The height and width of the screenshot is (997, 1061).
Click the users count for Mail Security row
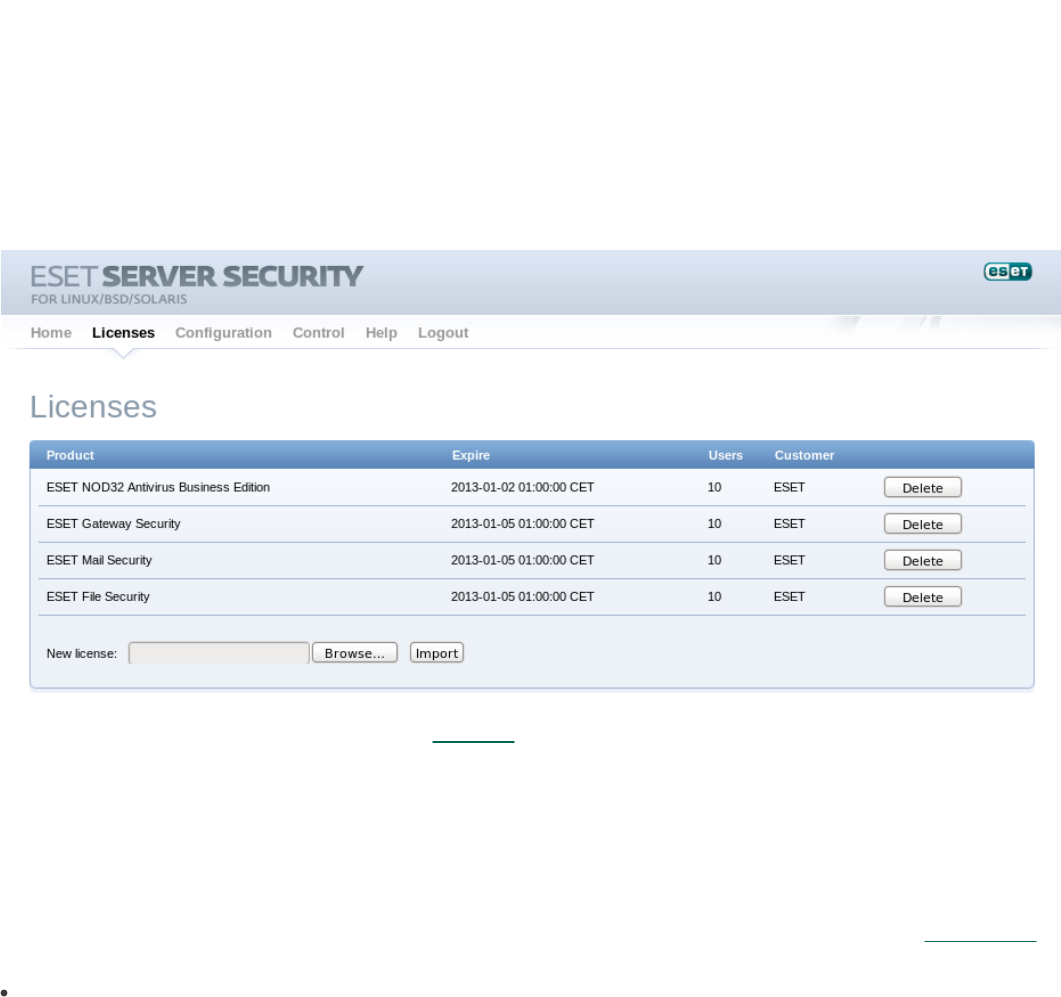point(714,560)
